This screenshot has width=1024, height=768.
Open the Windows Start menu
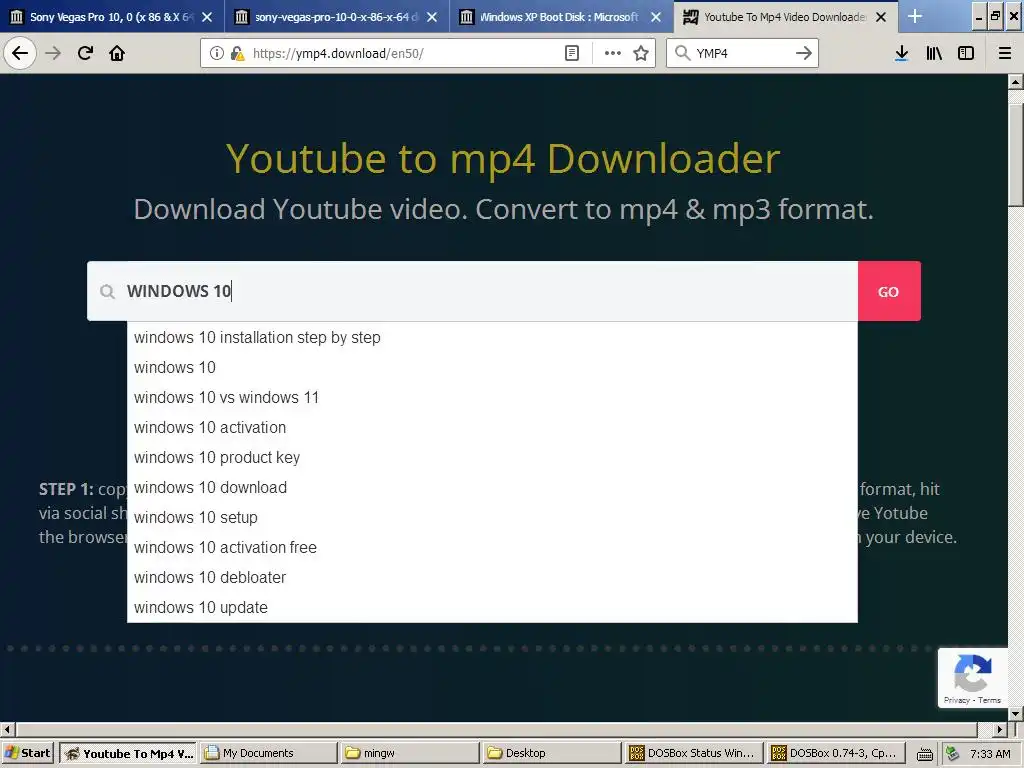pyautogui.click(x=27, y=753)
